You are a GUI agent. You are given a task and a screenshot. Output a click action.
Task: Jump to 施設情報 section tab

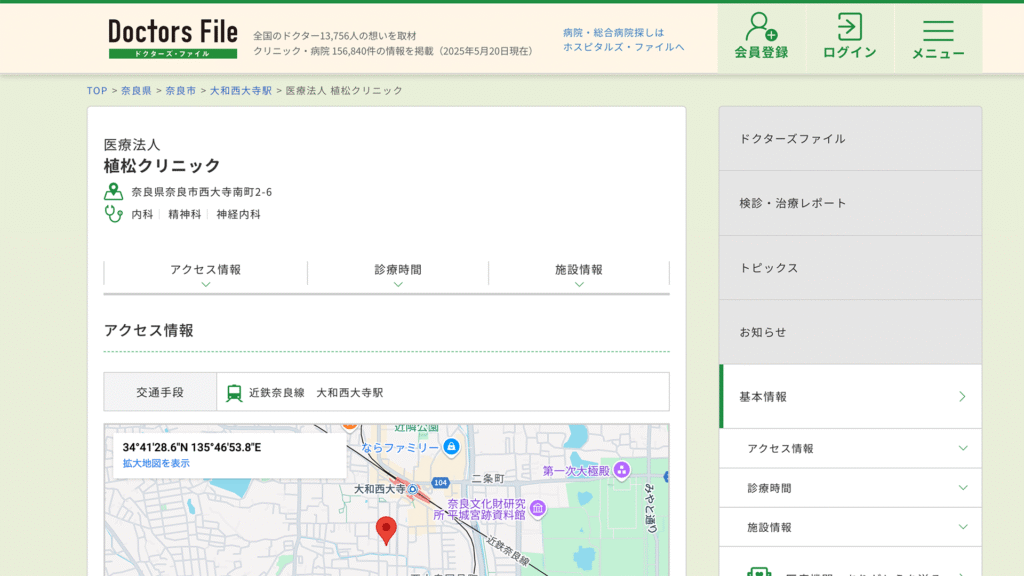pyautogui.click(x=579, y=272)
